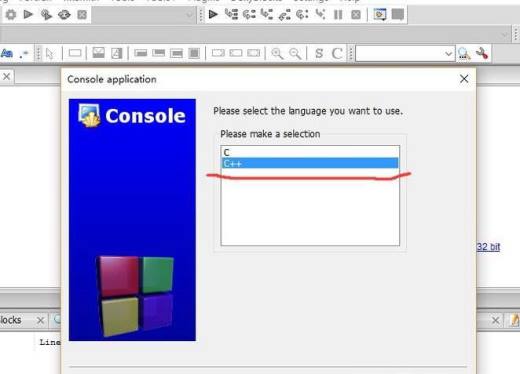Click the Various info debugger icon
This screenshot has height=374, width=520.
click(x=398, y=14)
